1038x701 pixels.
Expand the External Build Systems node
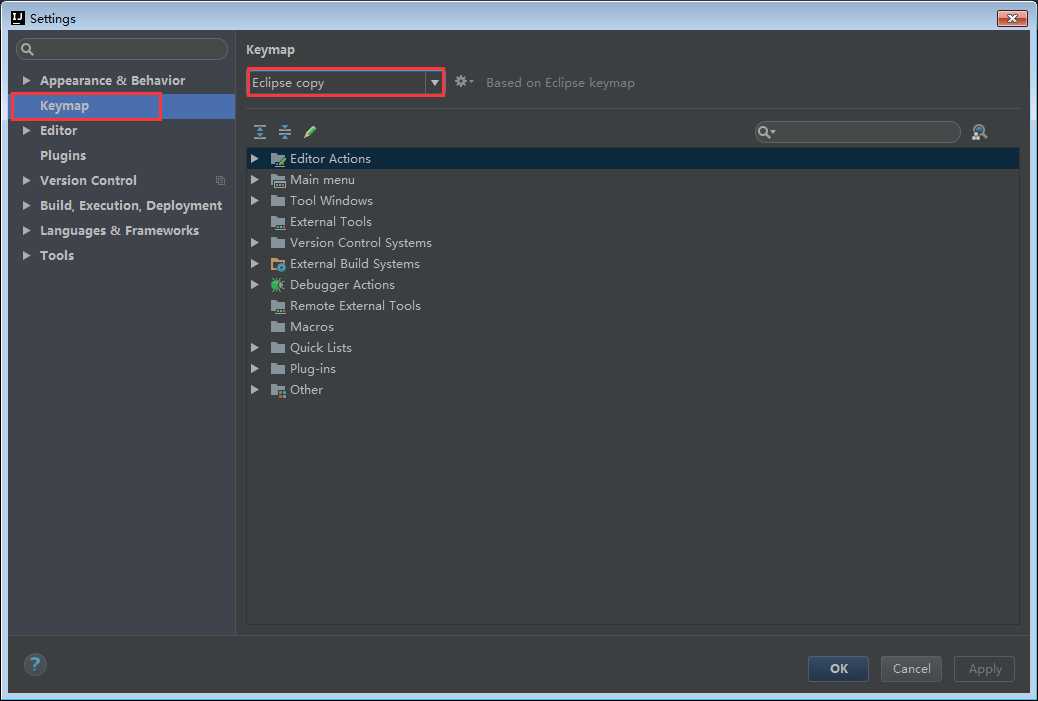255,263
